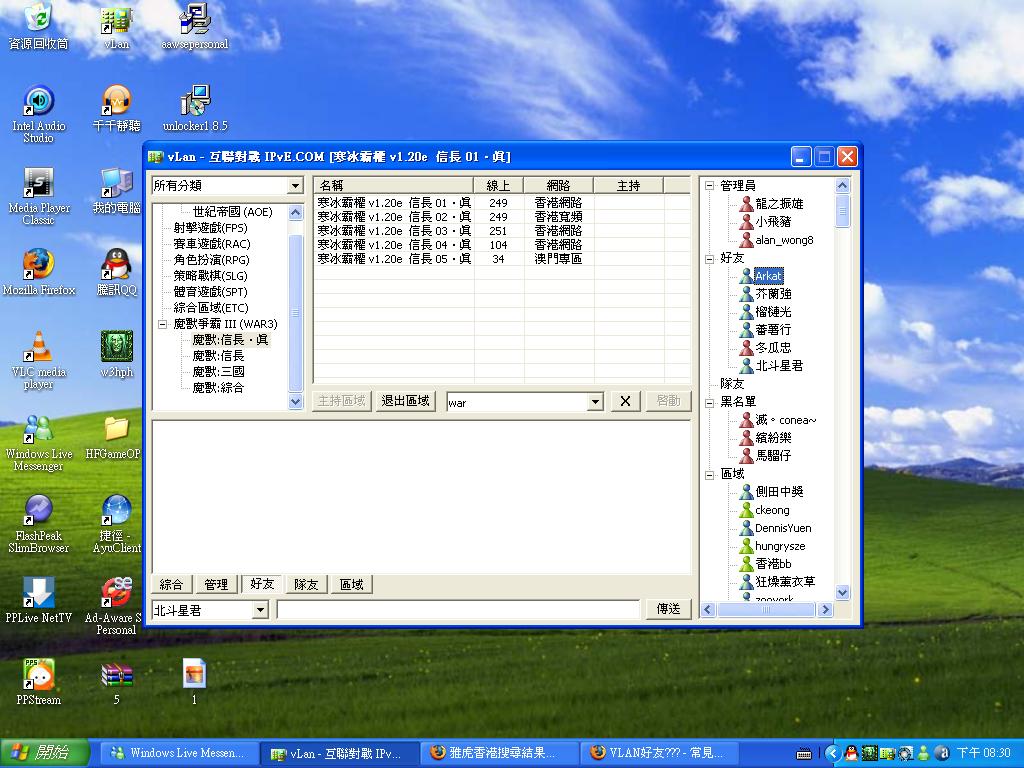Click the keyboard layout icon near the tray
This screenshot has width=1024, height=768.
pyautogui.click(x=805, y=752)
